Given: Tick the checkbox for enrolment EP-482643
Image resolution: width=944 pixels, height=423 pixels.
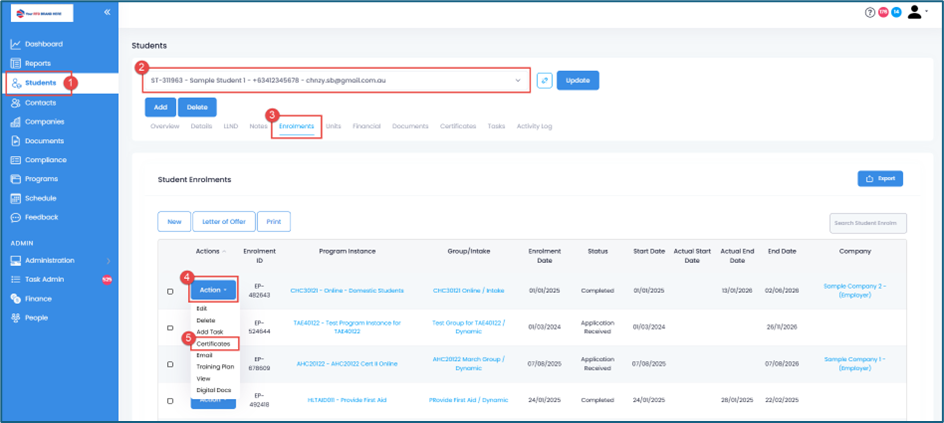Looking at the screenshot, I should (170, 291).
